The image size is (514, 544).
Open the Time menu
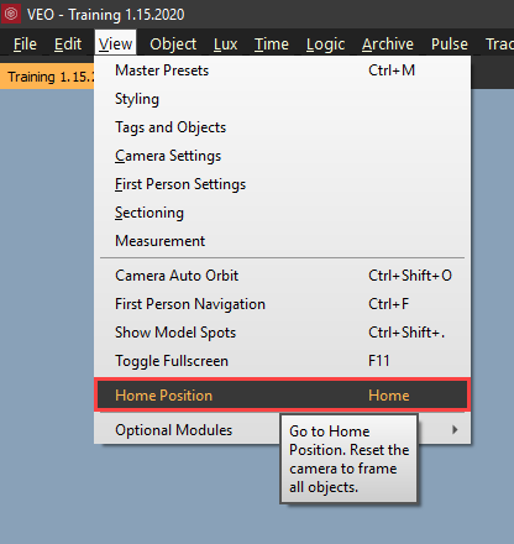tap(272, 44)
